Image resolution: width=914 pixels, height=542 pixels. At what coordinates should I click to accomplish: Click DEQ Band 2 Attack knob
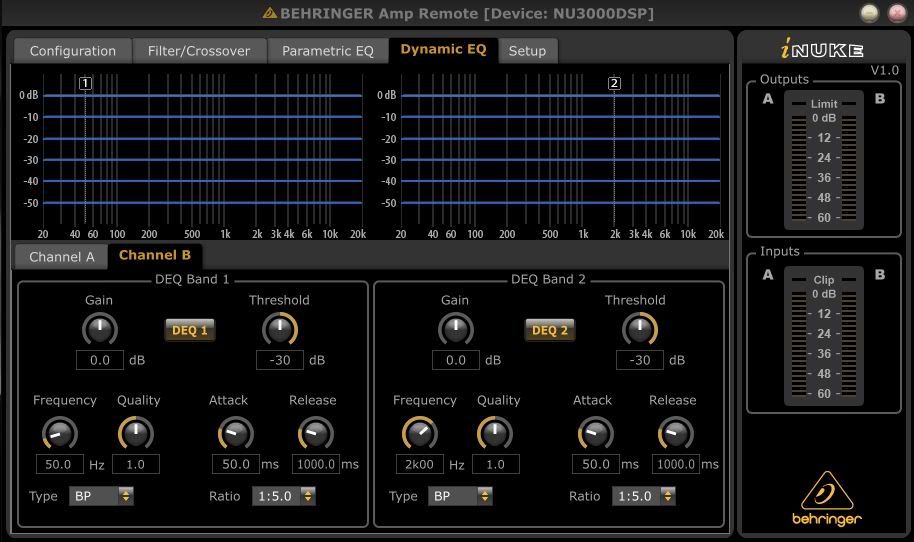coord(596,434)
